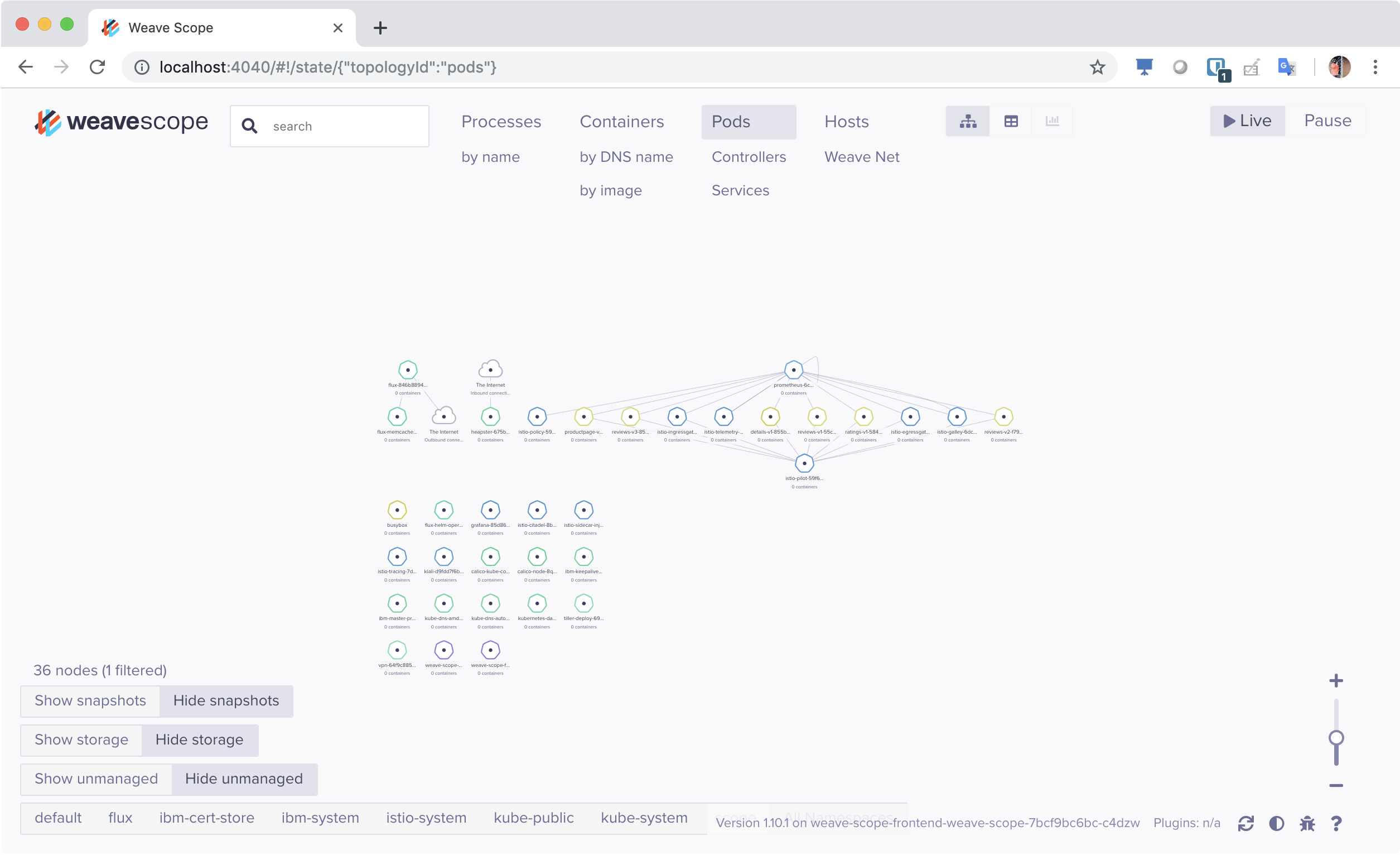
Task: Click the reviews-v2-f79 pod node
Action: point(1003,417)
